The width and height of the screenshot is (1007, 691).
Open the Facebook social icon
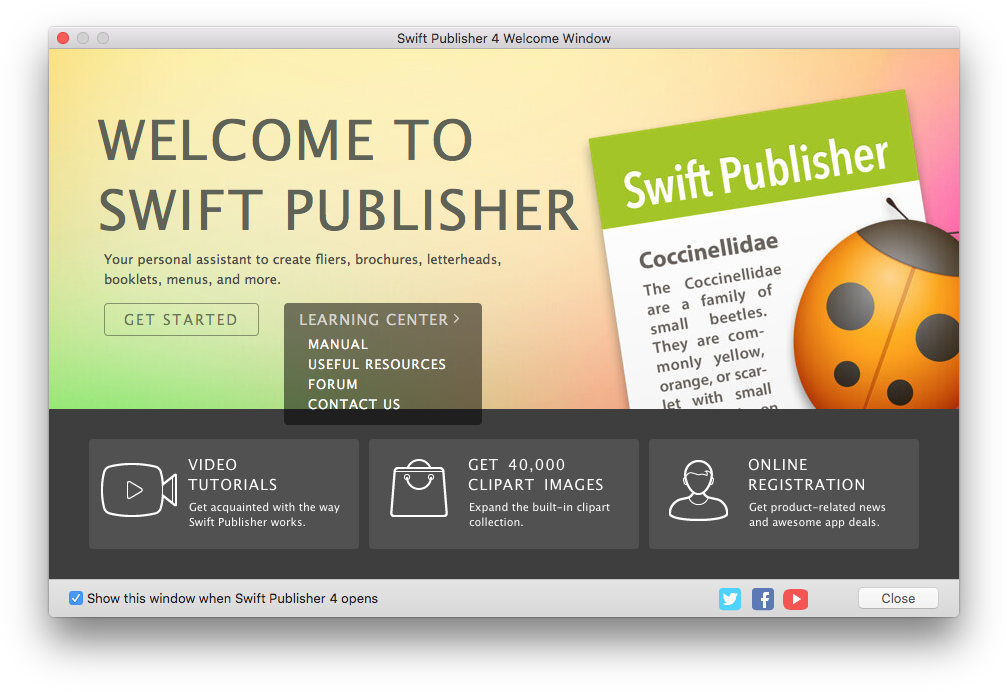coord(763,599)
